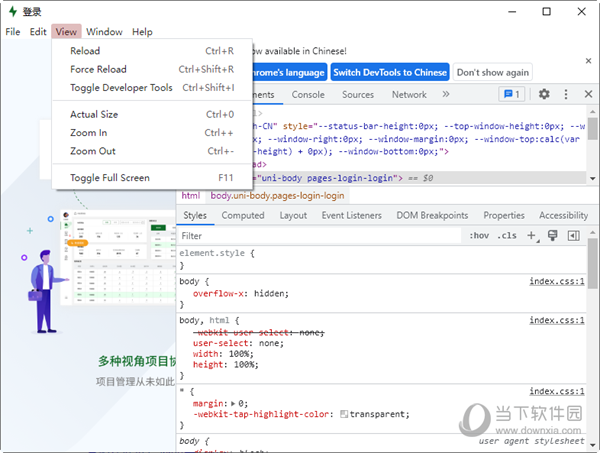Click the overflow-x hidden value
600x453 pixels.
pyautogui.click(x=271, y=293)
